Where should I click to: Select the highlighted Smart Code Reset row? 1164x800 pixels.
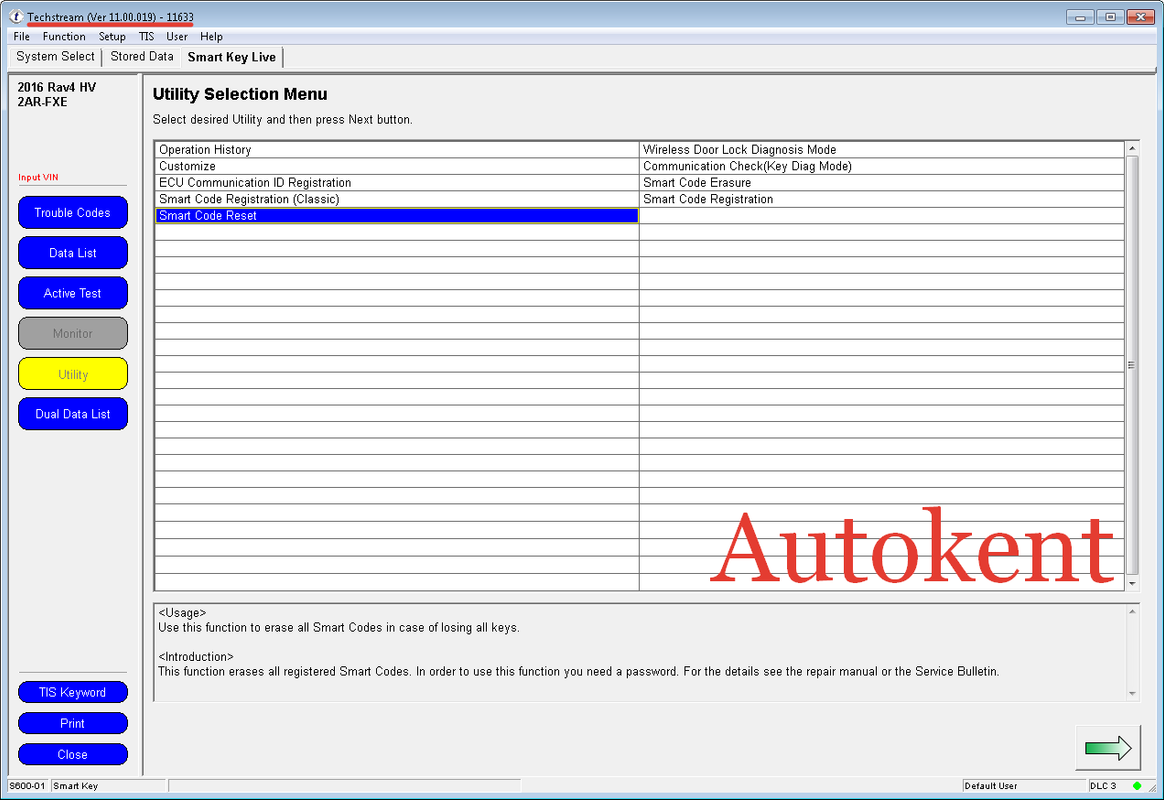pyautogui.click(x=397, y=215)
